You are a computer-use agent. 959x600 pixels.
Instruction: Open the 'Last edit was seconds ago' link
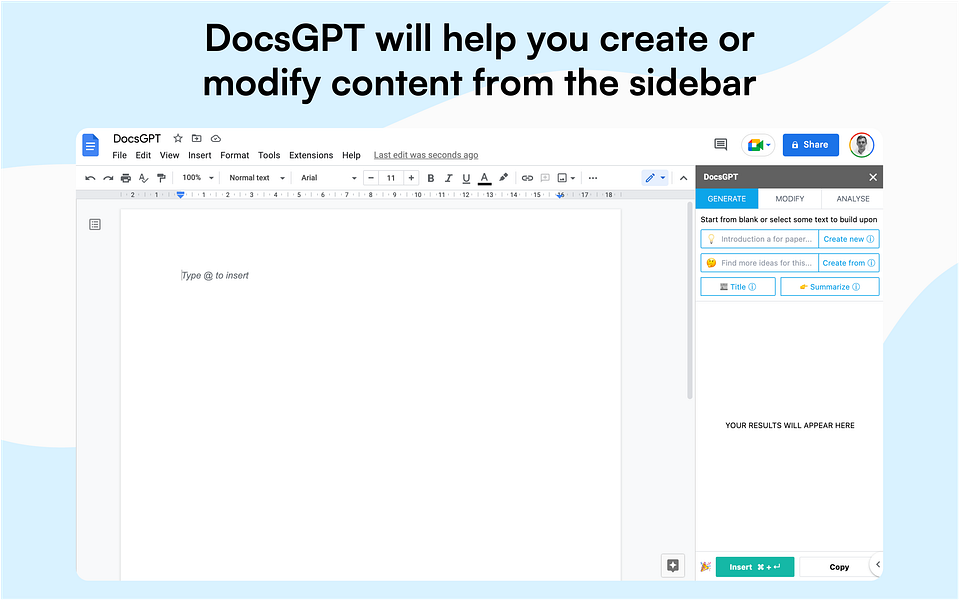pos(426,155)
